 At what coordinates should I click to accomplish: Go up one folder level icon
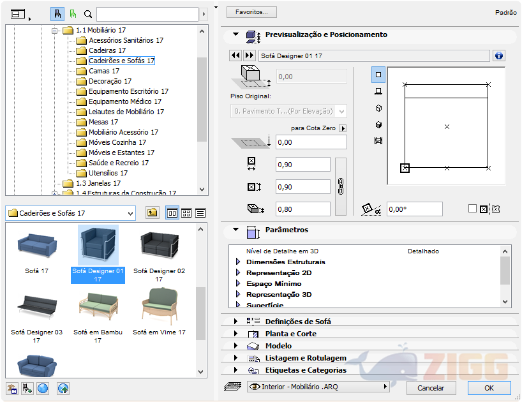pos(152,212)
